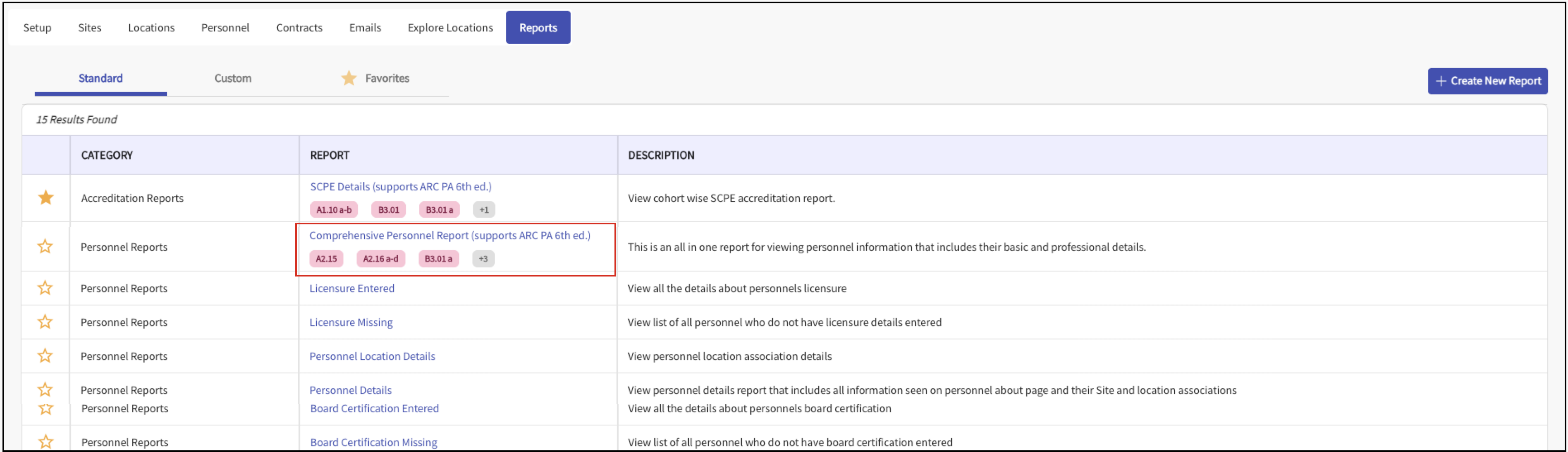Favorite the Comprehensive Personnel Report star
The image size is (1568, 452).
(45, 247)
